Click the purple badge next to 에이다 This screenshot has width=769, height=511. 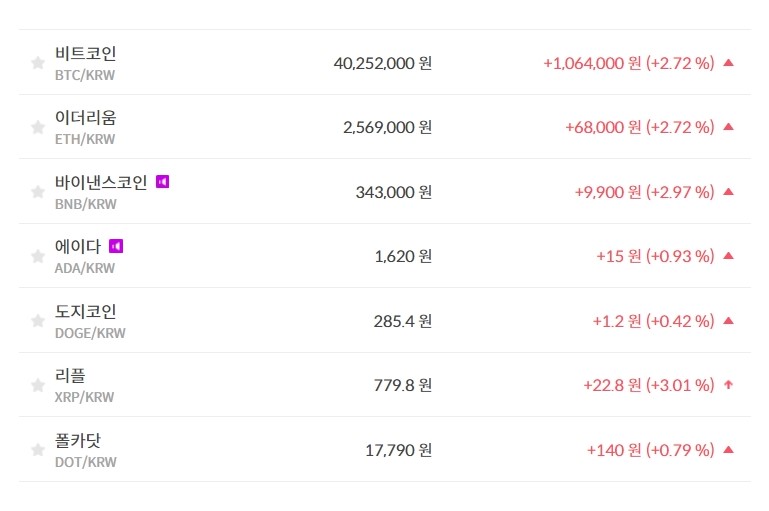(116, 246)
